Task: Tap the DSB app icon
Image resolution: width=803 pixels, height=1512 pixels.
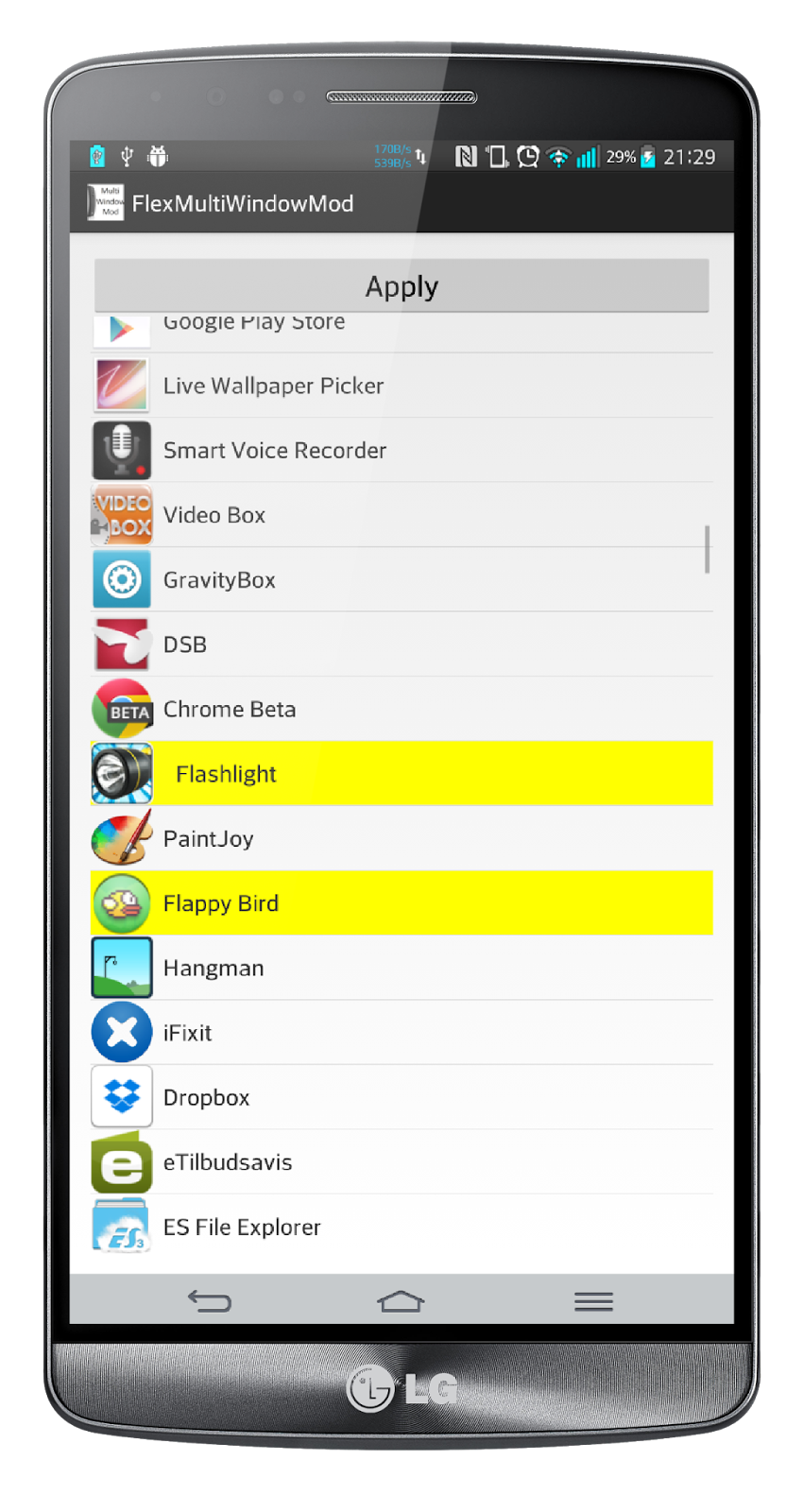Action: (x=122, y=644)
